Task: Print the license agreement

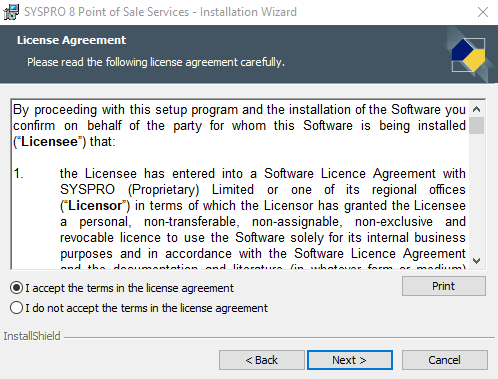Action: coord(444,286)
